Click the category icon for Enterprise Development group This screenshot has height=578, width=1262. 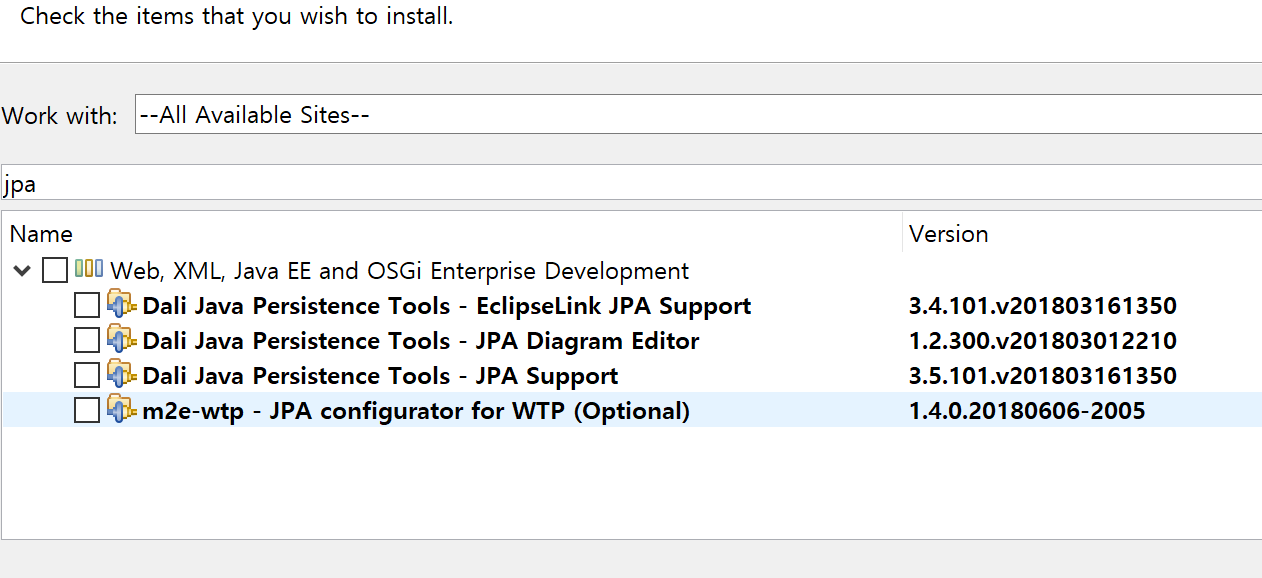[x=90, y=270]
